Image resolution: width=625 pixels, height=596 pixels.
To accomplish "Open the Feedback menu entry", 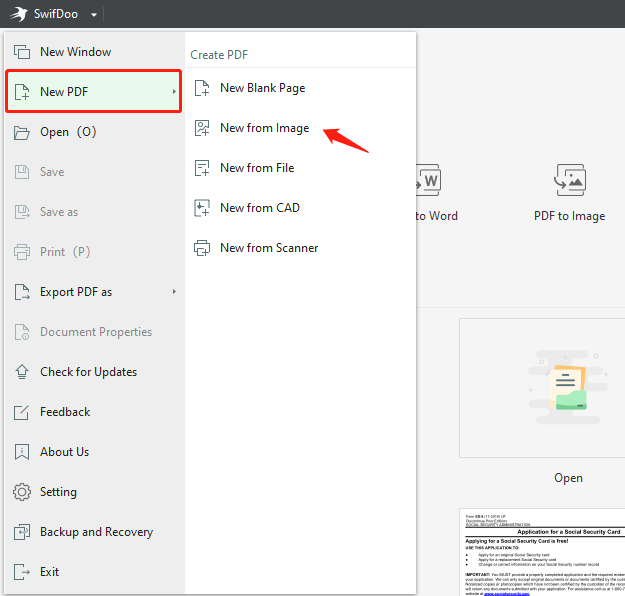I will pos(65,412).
